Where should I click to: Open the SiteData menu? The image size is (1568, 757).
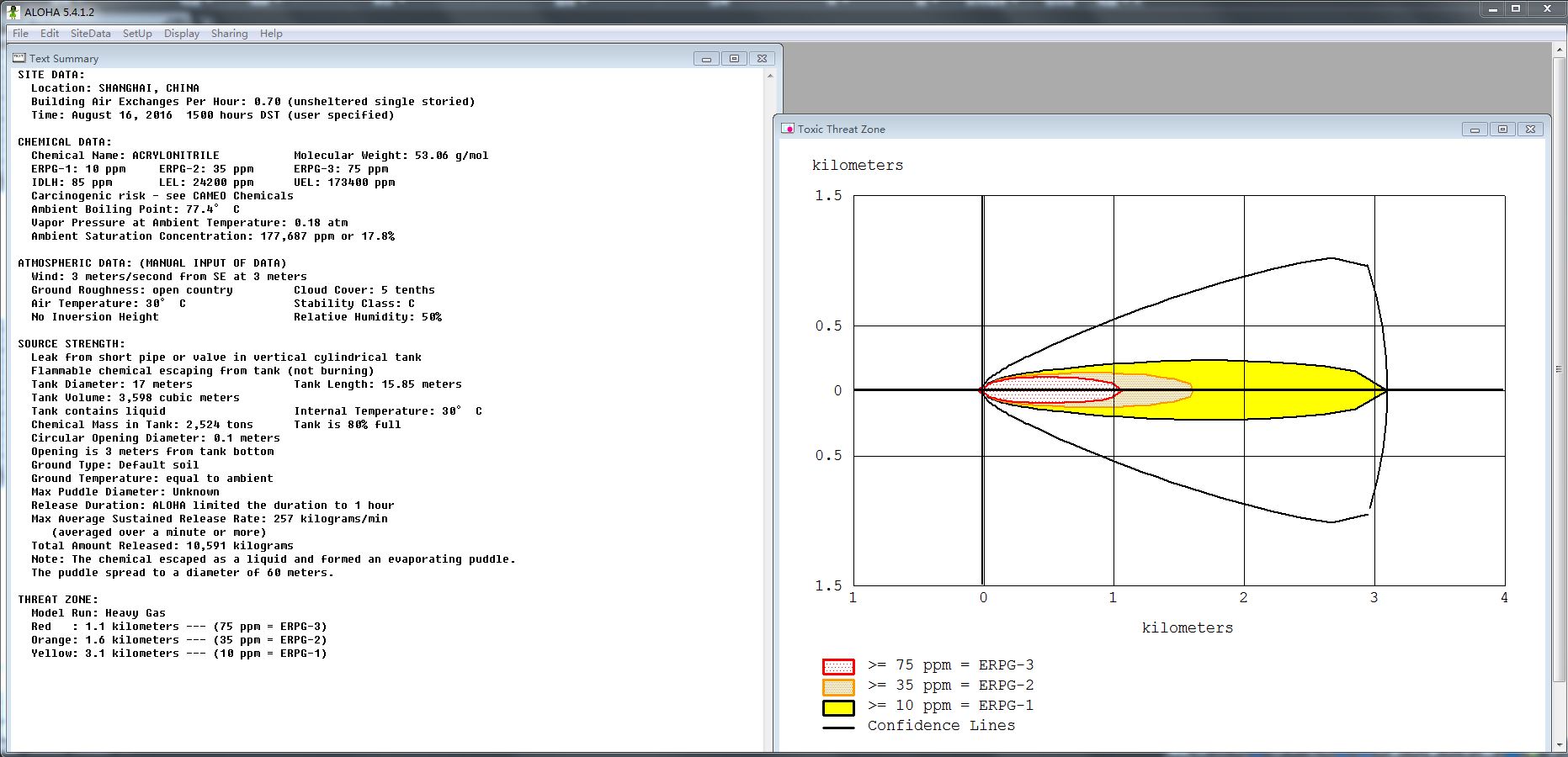[x=90, y=34]
